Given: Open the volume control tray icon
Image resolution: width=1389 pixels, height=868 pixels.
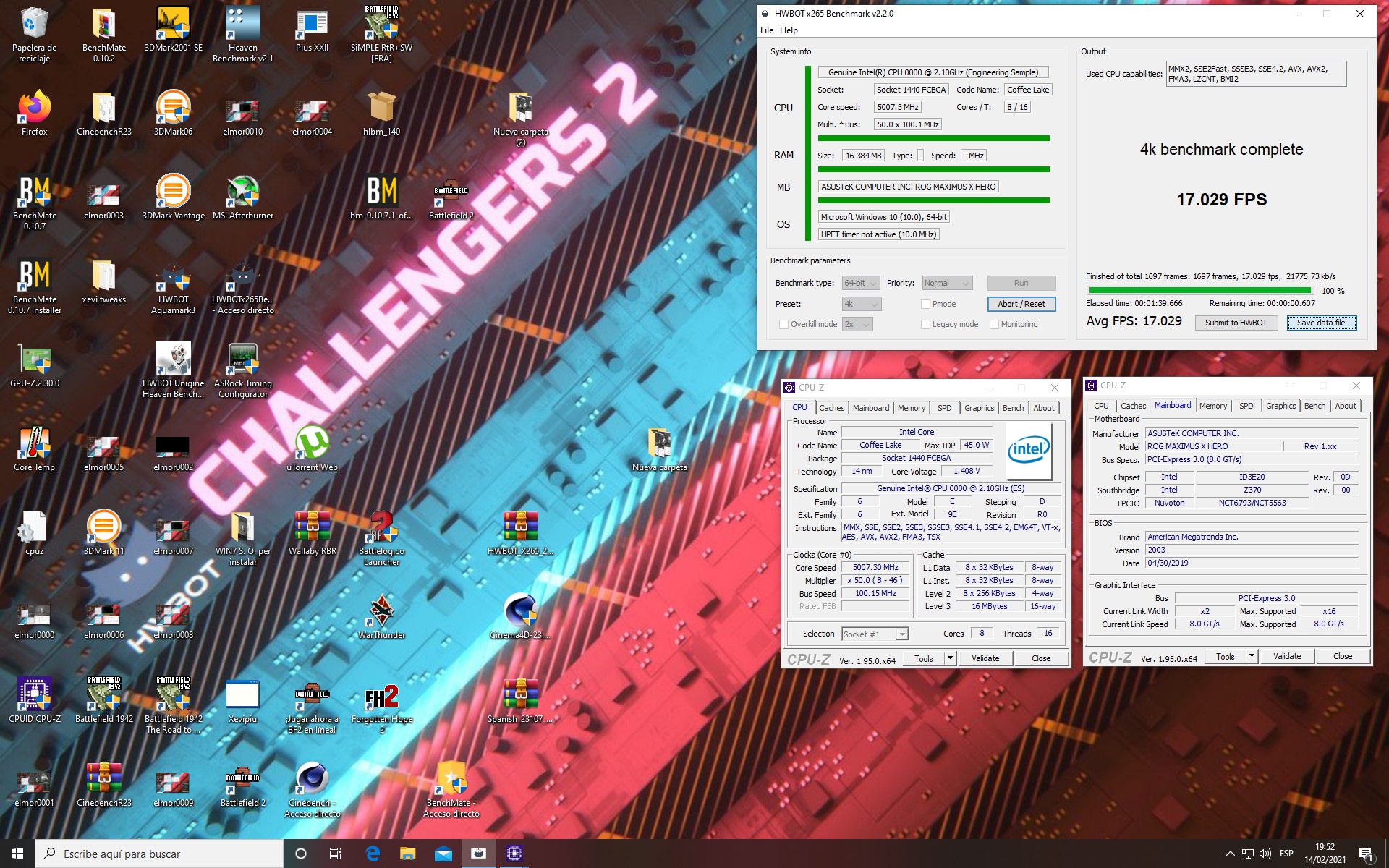Looking at the screenshot, I should click(1265, 854).
